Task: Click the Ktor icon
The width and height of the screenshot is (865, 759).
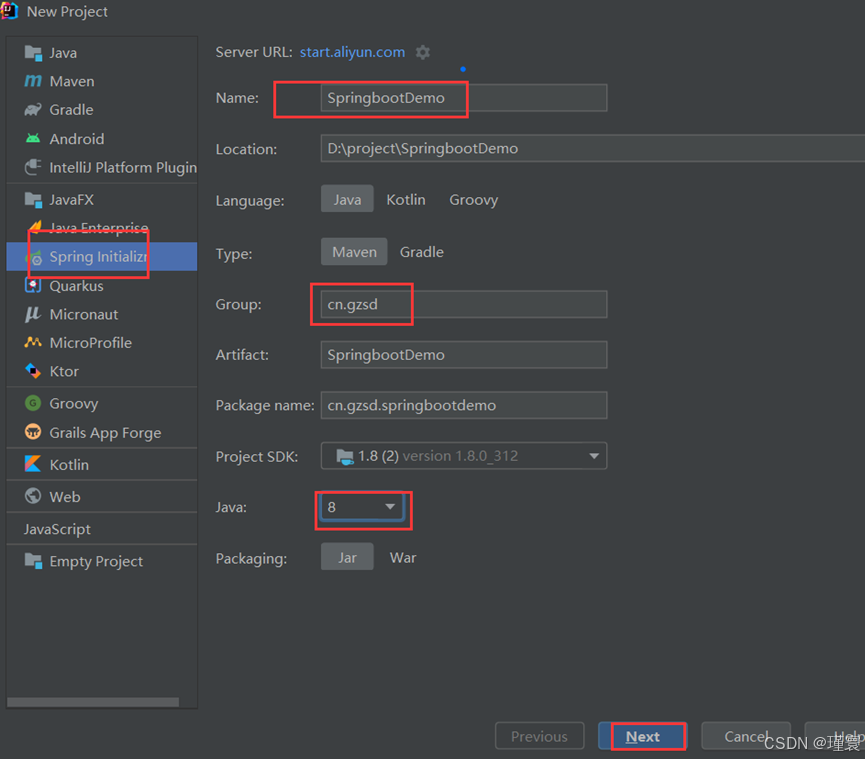Action: pos(33,371)
